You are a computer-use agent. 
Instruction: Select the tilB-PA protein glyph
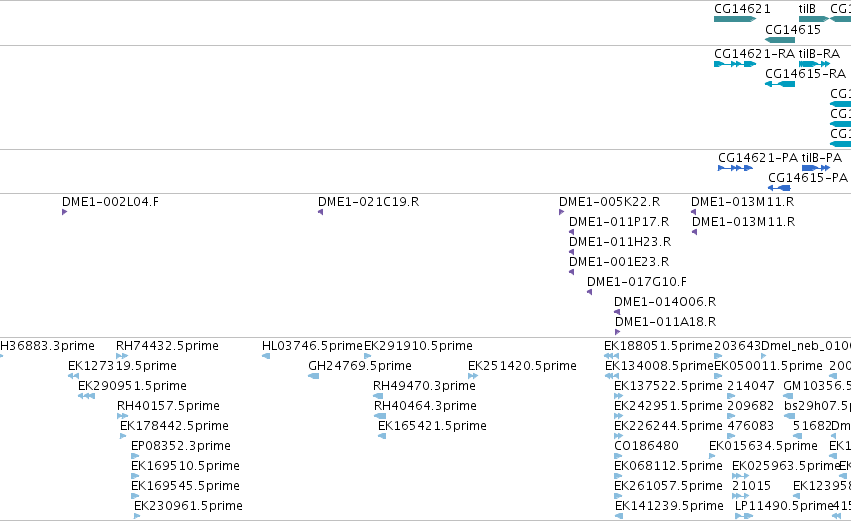[x=816, y=168]
